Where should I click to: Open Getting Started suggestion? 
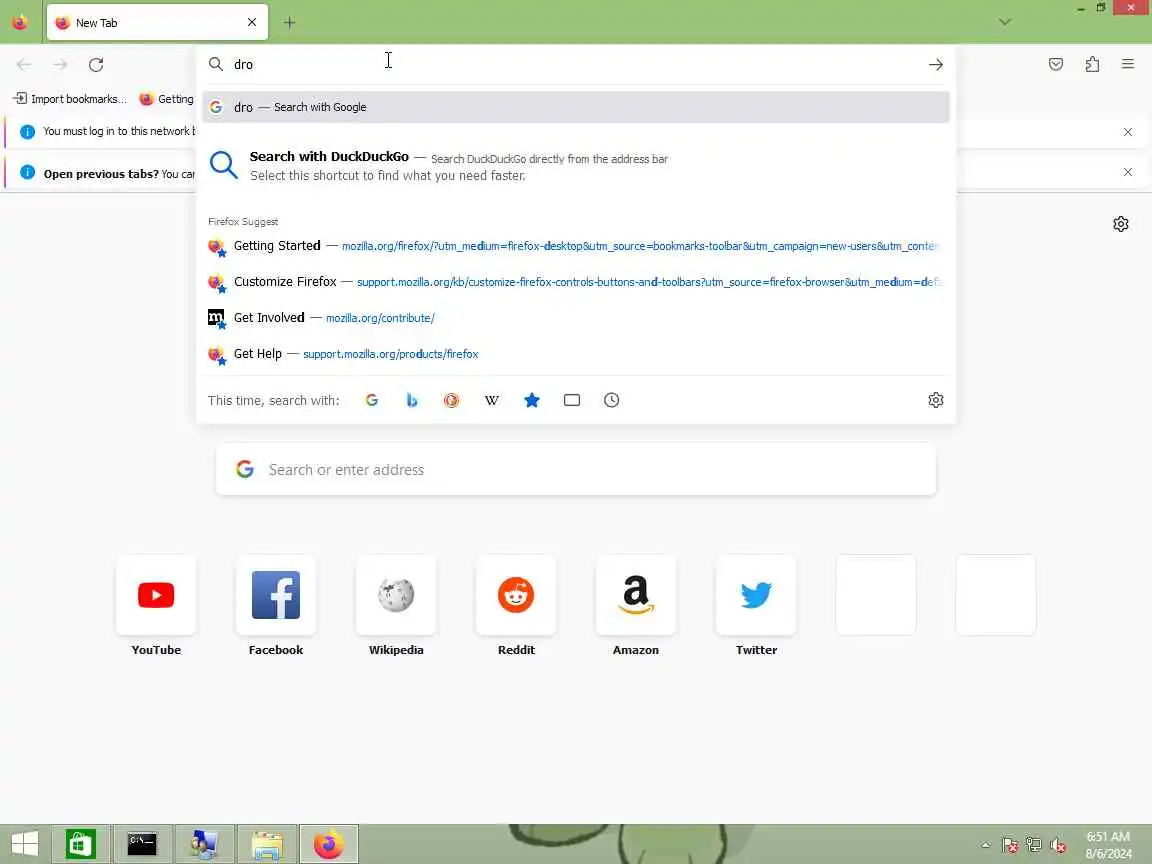tap(576, 246)
